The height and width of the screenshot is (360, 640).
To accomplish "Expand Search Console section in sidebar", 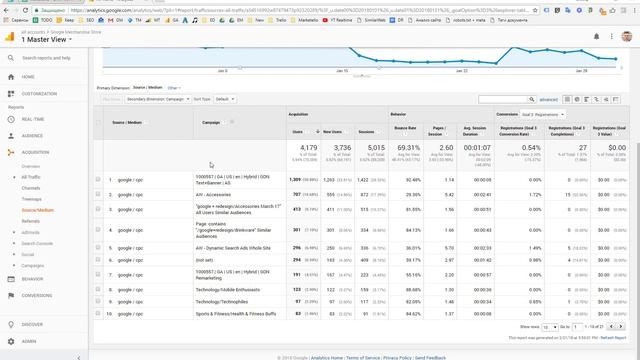I will click(14, 243).
